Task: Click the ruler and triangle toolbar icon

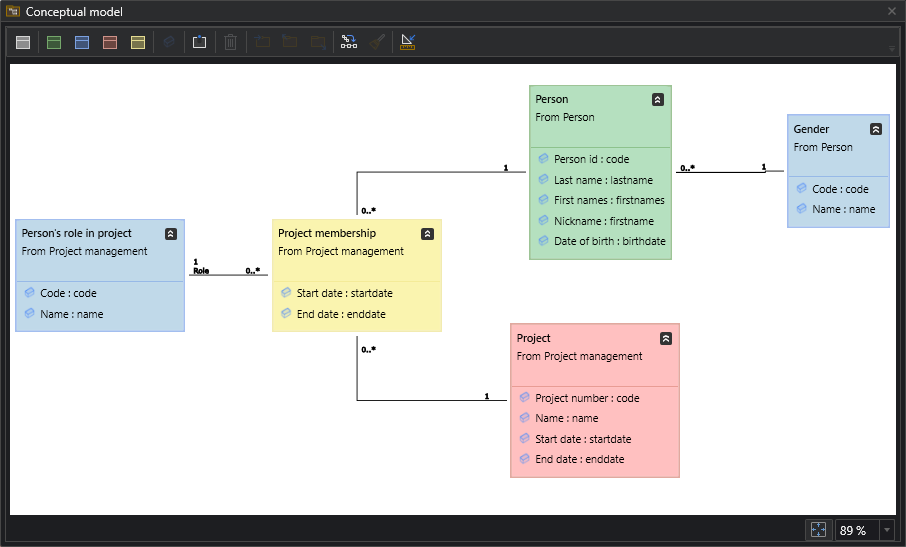Action: [x=407, y=42]
